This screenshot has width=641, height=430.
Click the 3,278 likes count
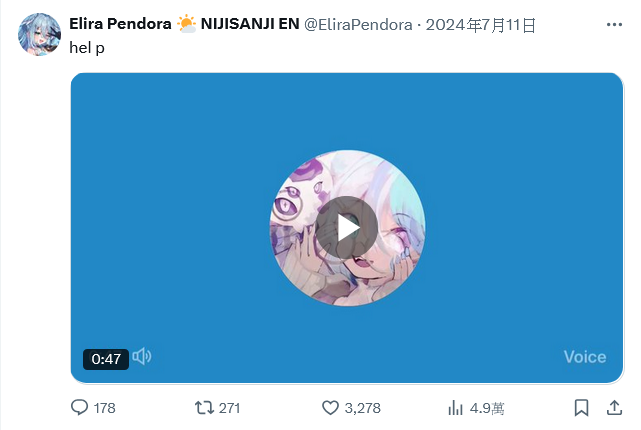[x=363, y=408]
